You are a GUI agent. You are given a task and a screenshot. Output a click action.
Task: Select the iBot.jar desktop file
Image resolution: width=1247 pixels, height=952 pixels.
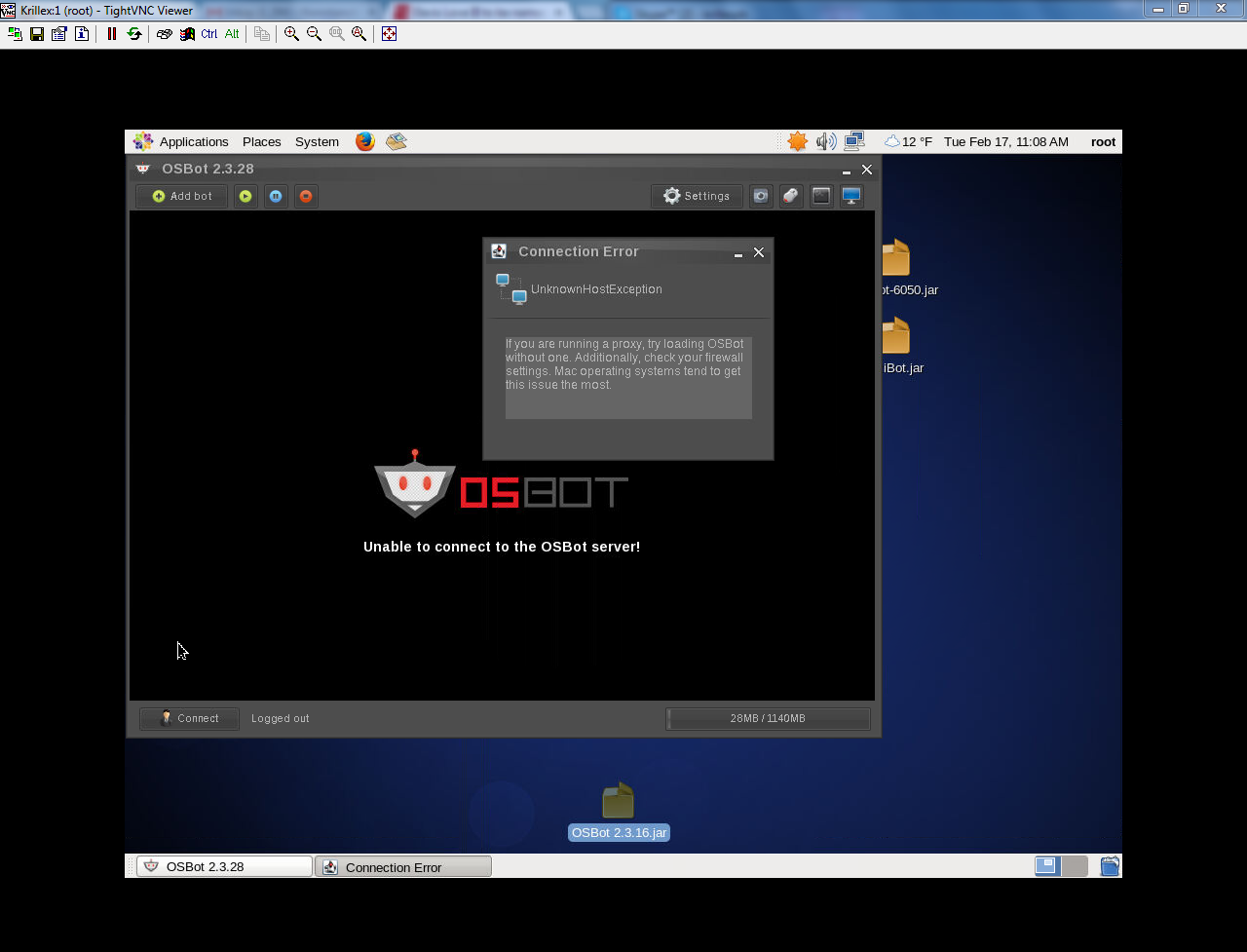[x=901, y=347]
